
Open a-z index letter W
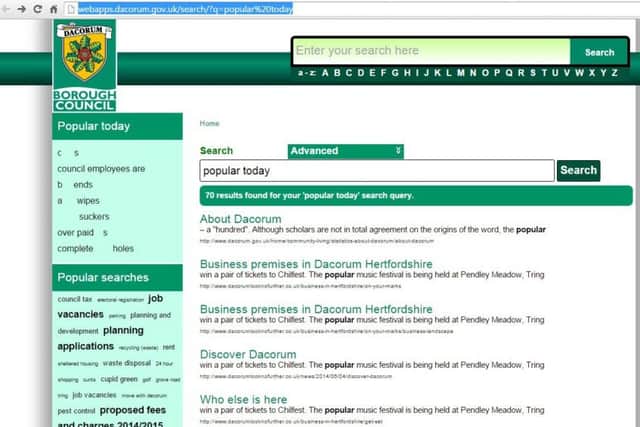click(579, 73)
